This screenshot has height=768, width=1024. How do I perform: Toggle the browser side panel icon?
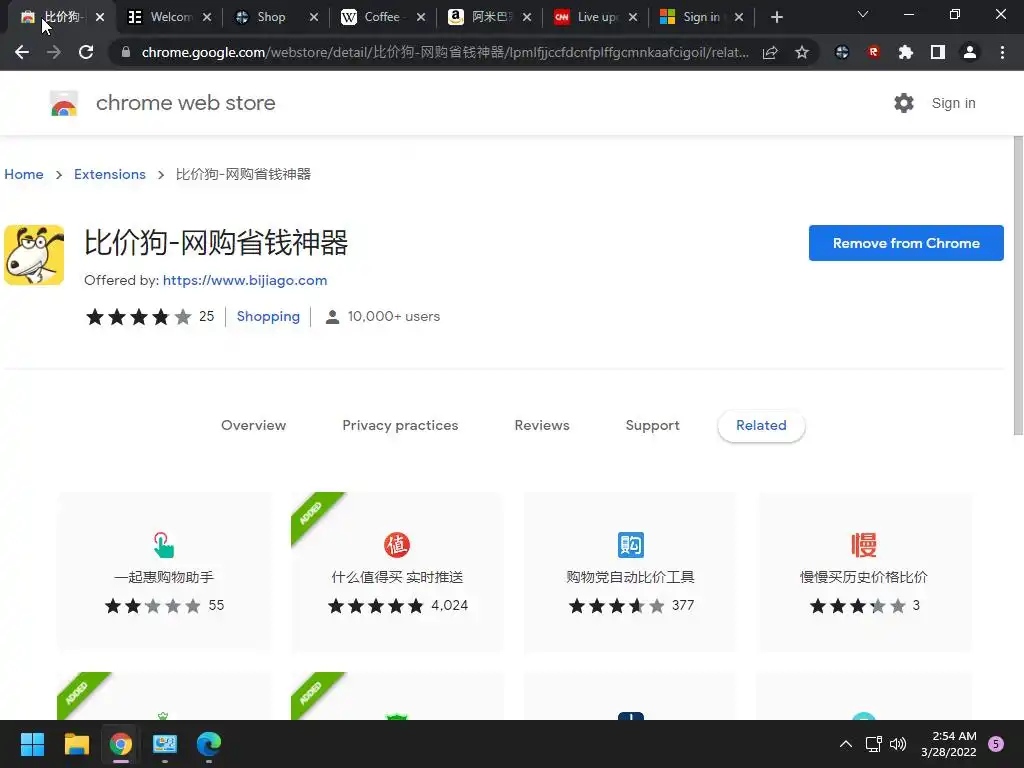point(938,52)
